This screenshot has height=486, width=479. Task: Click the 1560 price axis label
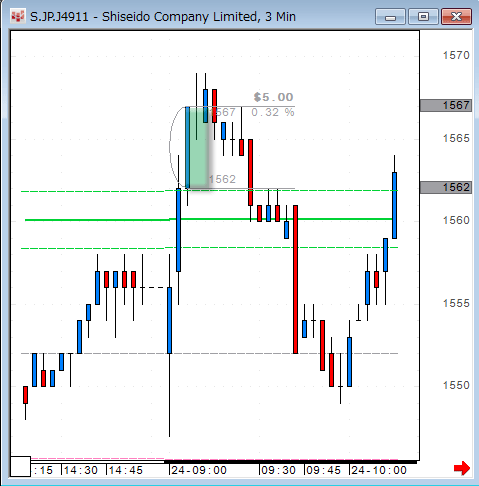tap(456, 220)
